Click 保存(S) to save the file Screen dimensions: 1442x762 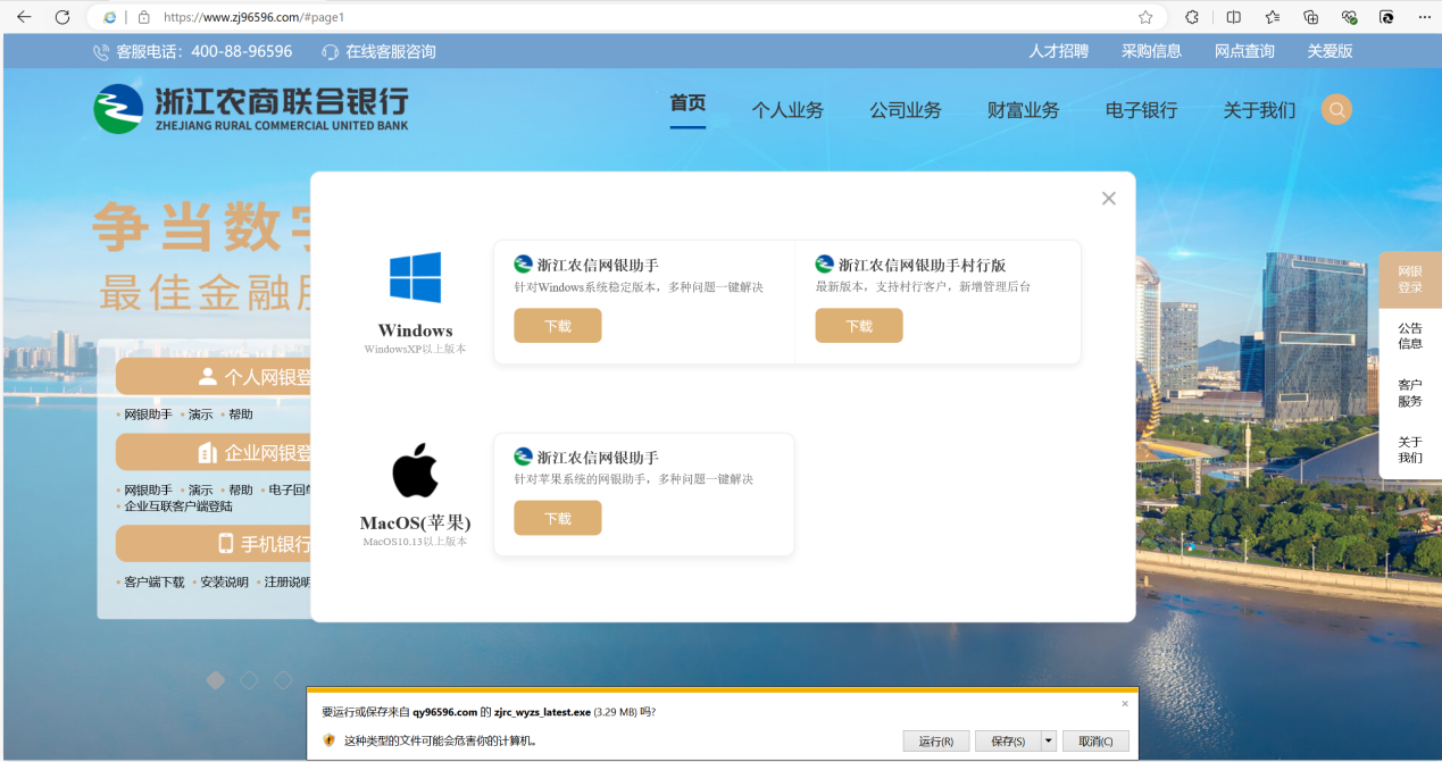coord(1008,741)
